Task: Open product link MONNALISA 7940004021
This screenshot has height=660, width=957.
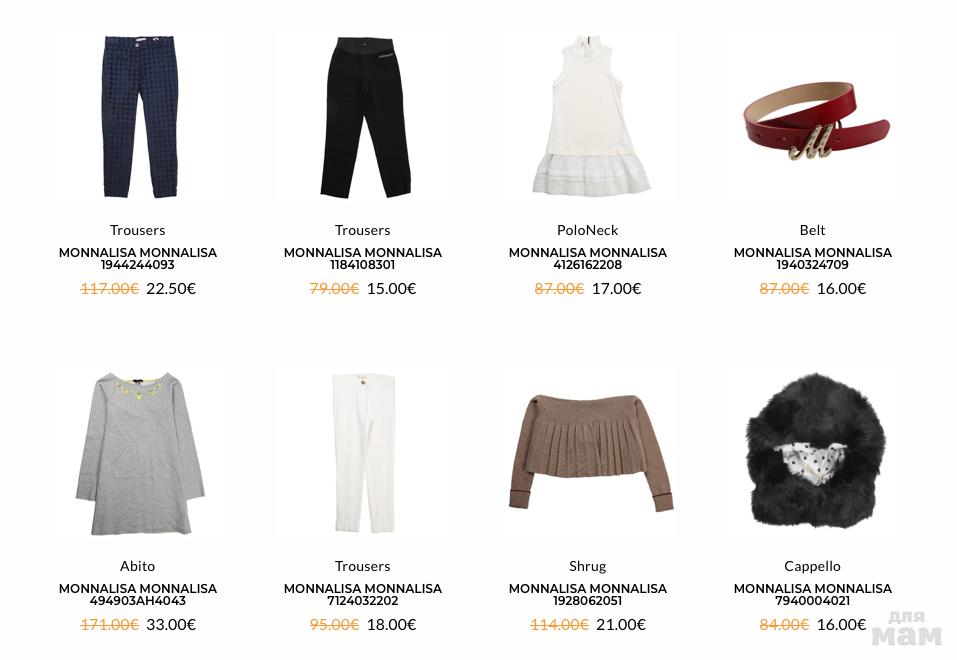Action: pyautogui.click(x=812, y=595)
